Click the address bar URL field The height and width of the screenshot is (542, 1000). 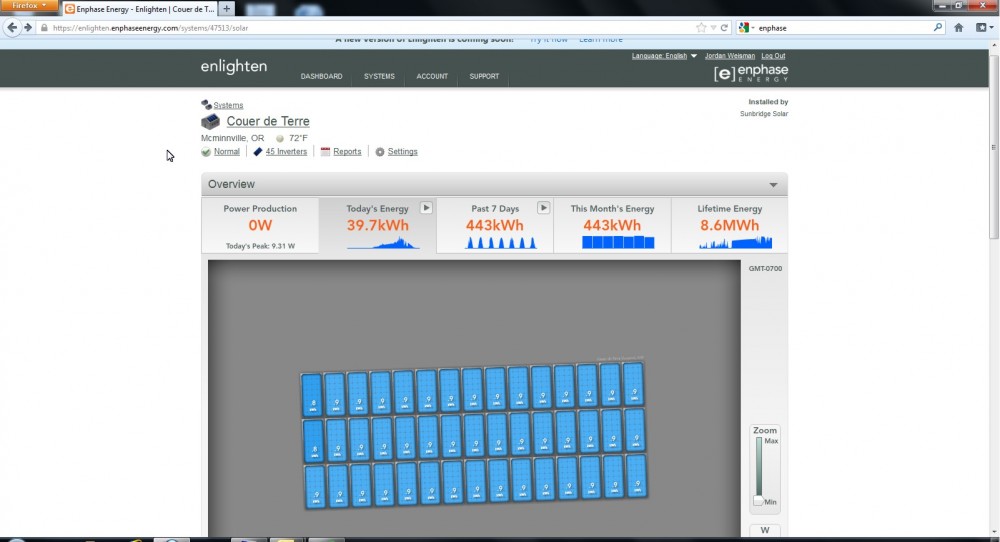[x=370, y=28]
